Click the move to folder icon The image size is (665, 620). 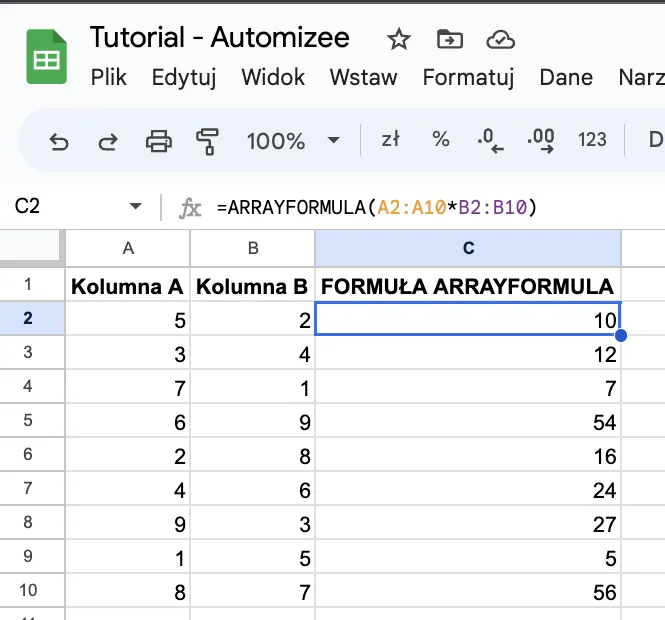pos(450,39)
